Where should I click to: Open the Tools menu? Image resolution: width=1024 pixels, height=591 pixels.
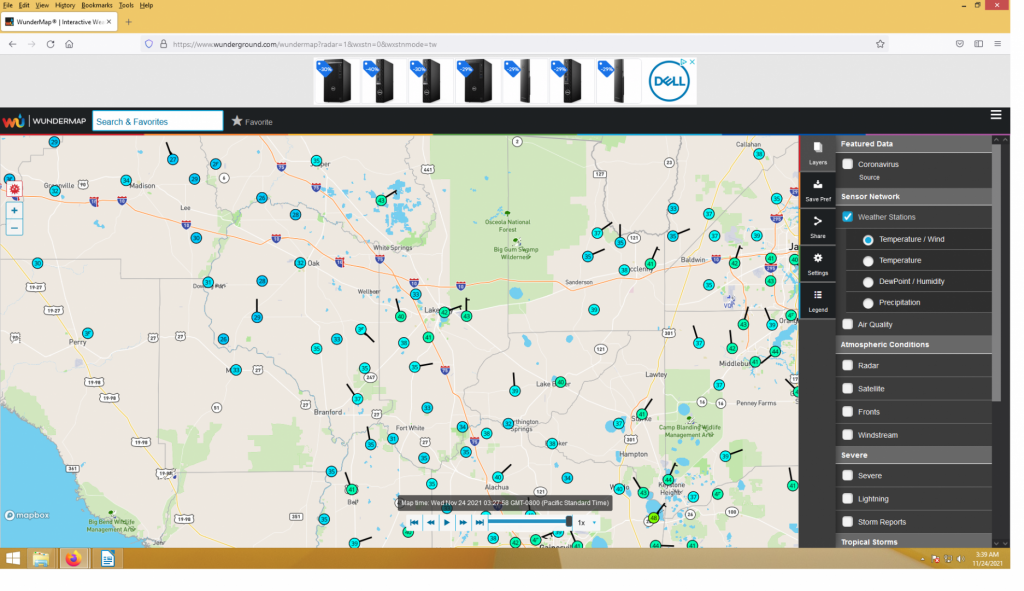pos(127,5)
